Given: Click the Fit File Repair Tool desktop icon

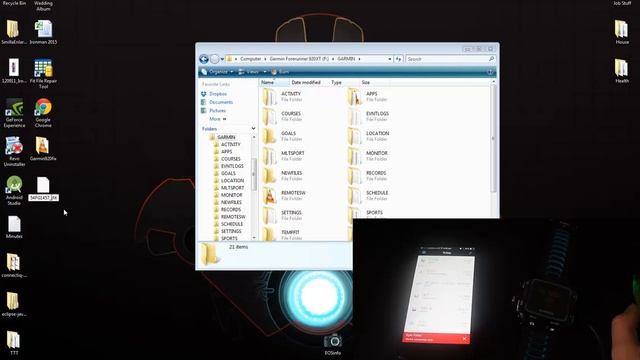Looking at the screenshot, I should 43,73.
